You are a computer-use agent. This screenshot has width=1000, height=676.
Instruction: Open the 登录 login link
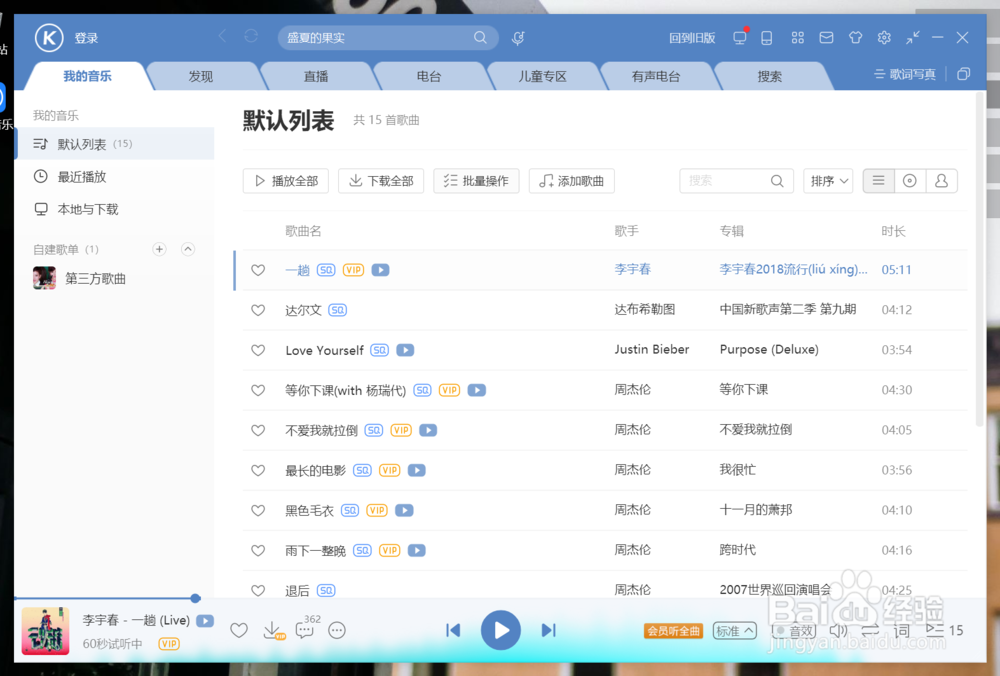point(86,38)
